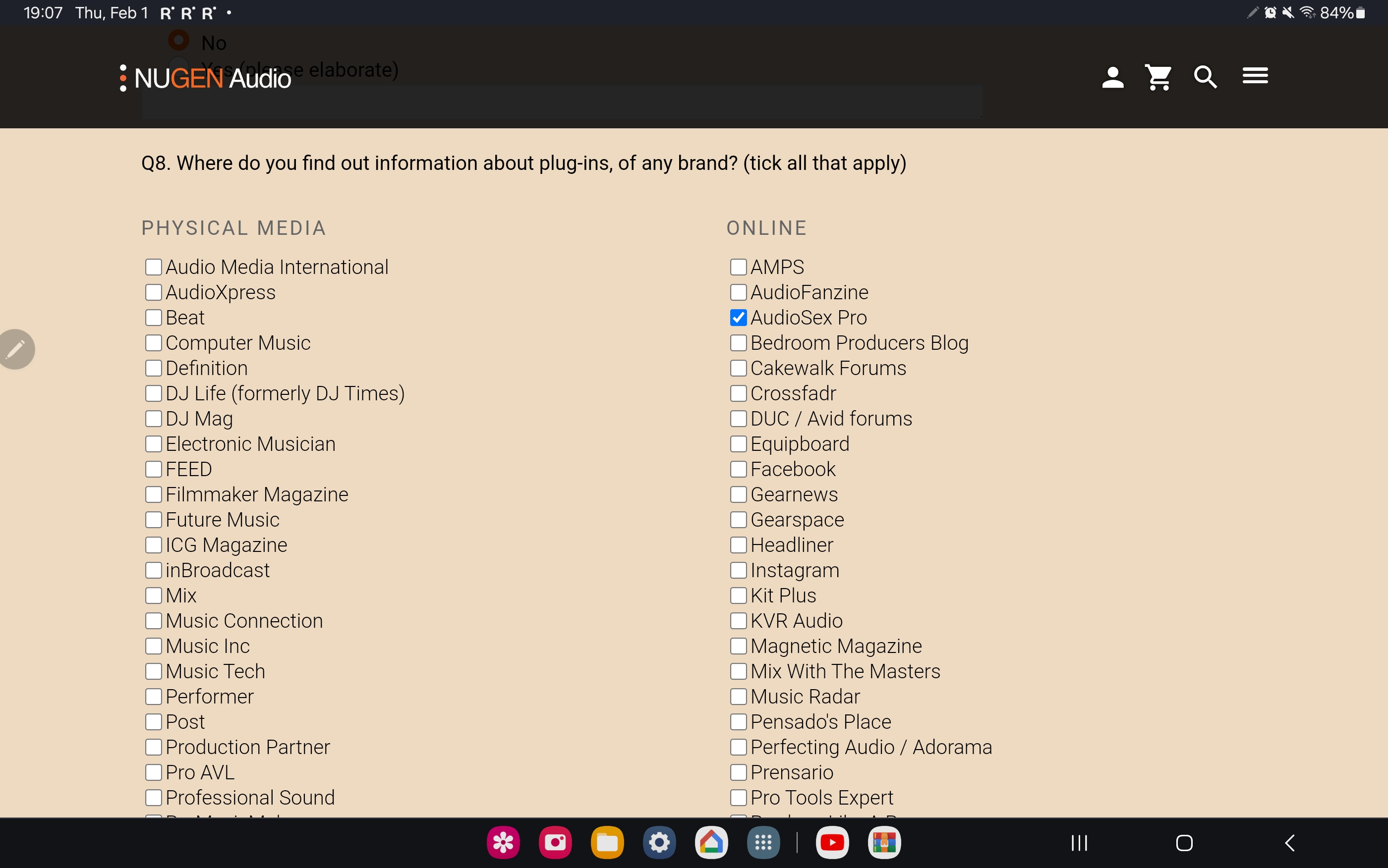Select the Cakewalk Forums checkbox
Screen dimensions: 1388x868
(x=739, y=368)
